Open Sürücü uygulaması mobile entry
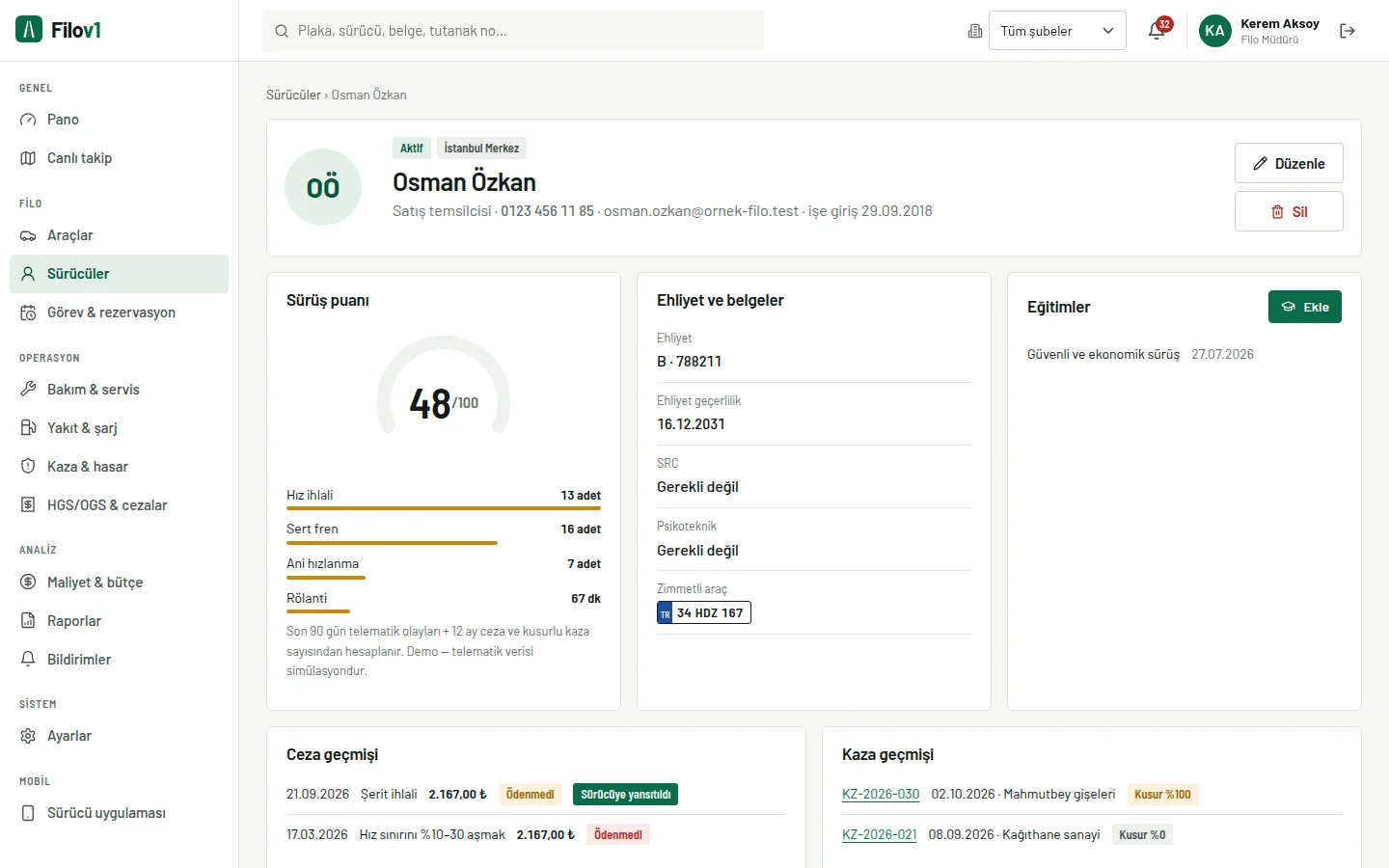 pyautogui.click(x=119, y=813)
